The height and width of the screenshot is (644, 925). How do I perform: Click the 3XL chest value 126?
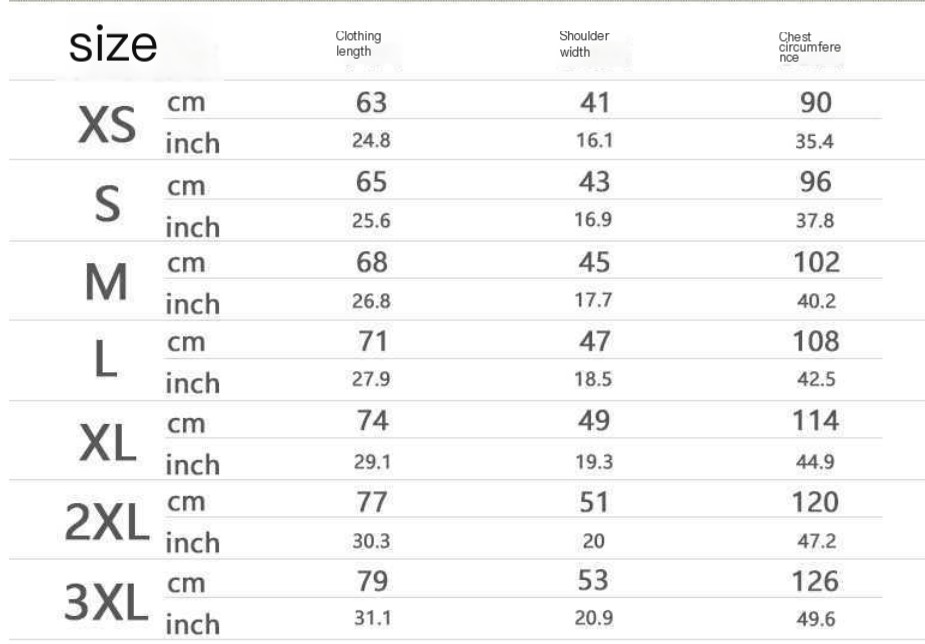point(815,581)
